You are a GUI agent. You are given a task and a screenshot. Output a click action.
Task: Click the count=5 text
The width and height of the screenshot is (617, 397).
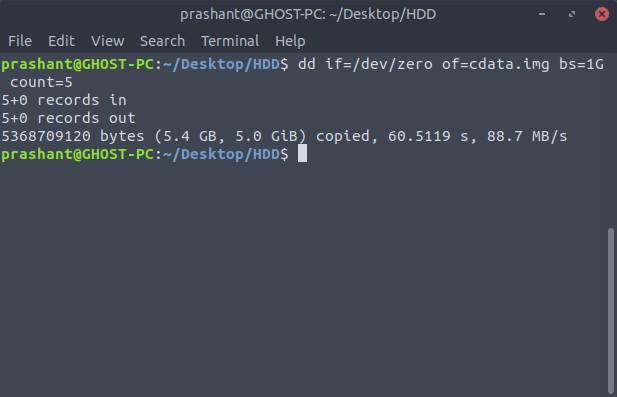41,82
